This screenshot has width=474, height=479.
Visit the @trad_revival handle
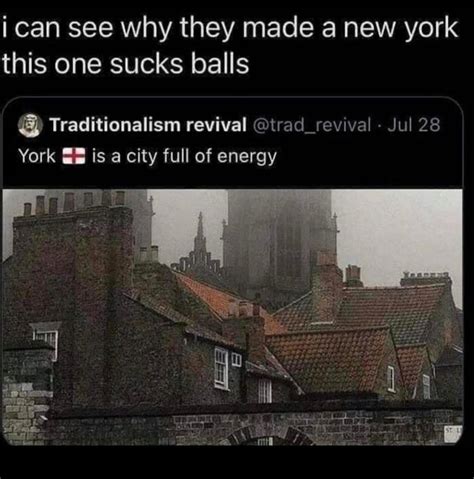pyautogui.click(x=312, y=125)
